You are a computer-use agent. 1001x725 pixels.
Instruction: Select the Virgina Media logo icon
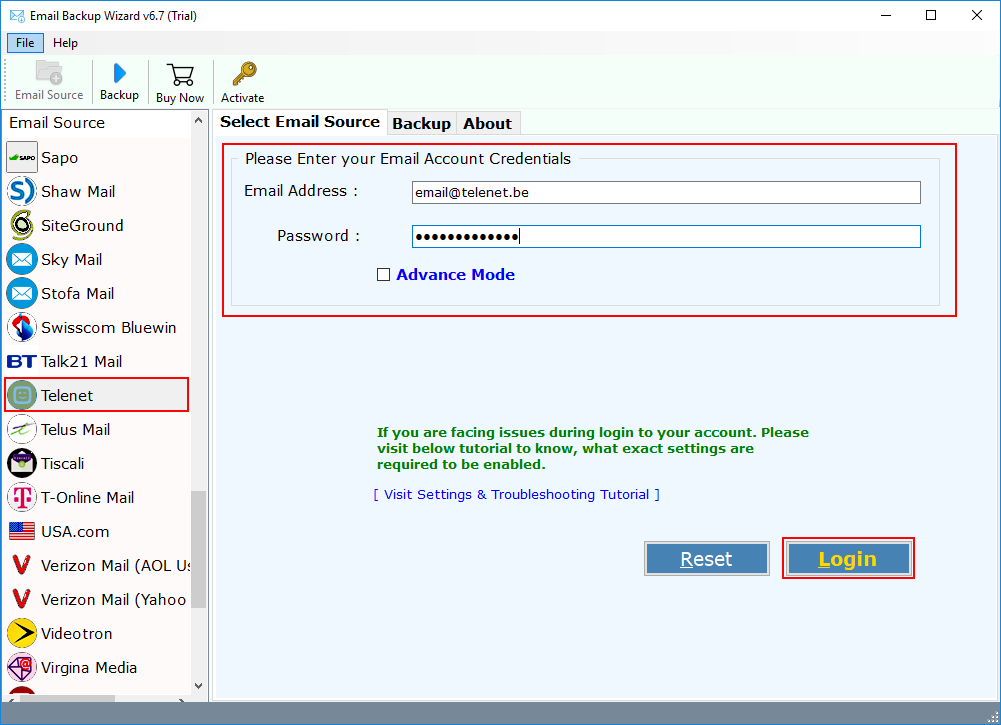click(22, 667)
